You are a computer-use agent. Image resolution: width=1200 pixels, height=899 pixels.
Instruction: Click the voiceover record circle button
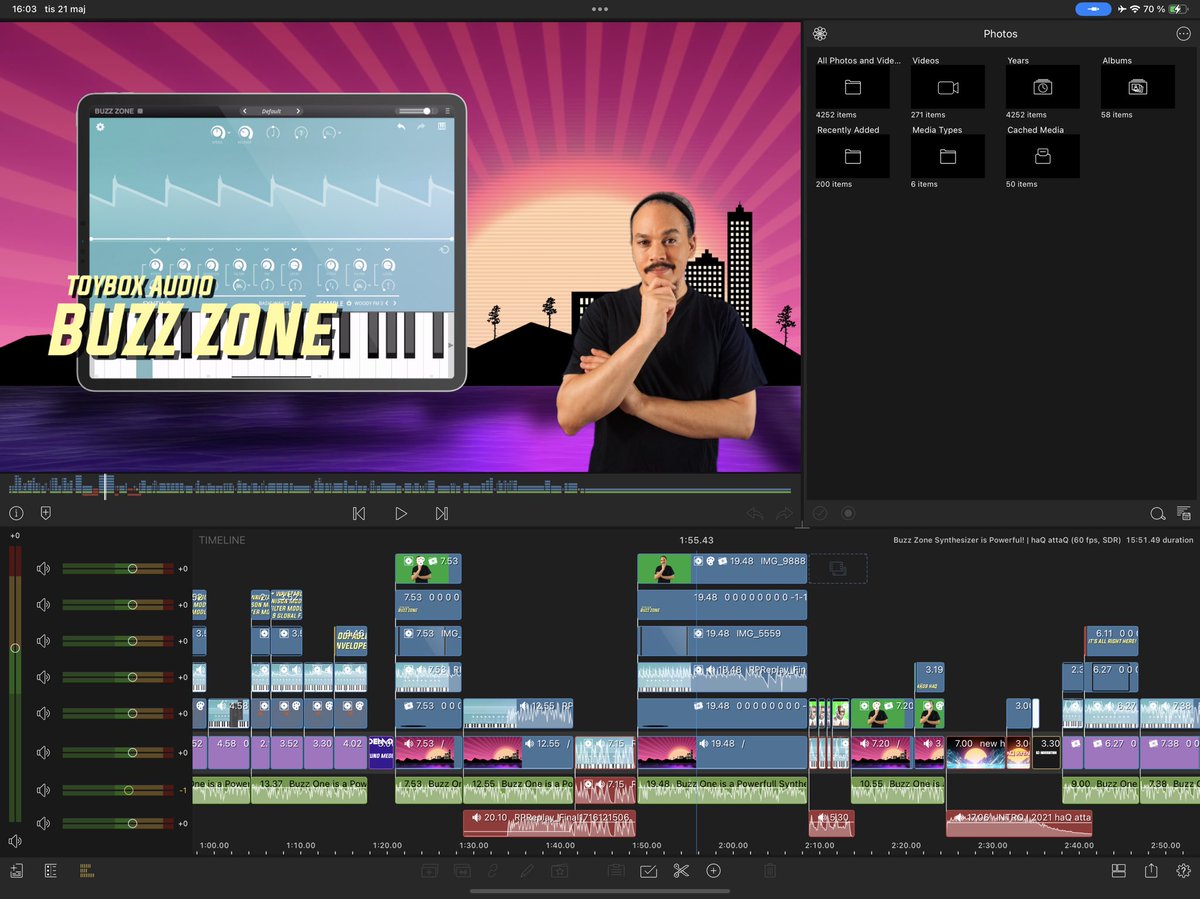[848, 513]
